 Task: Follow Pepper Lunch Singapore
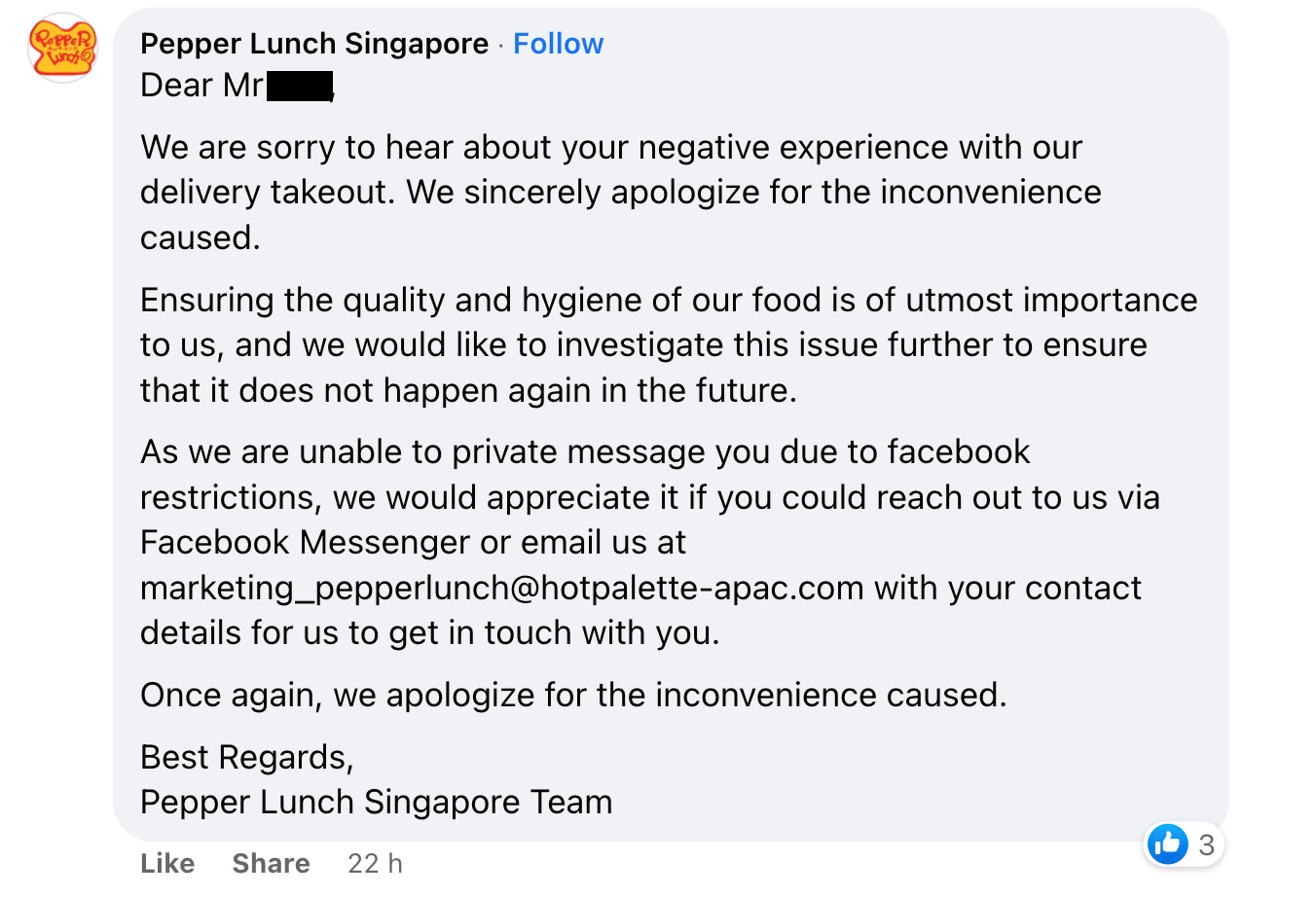(558, 44)
